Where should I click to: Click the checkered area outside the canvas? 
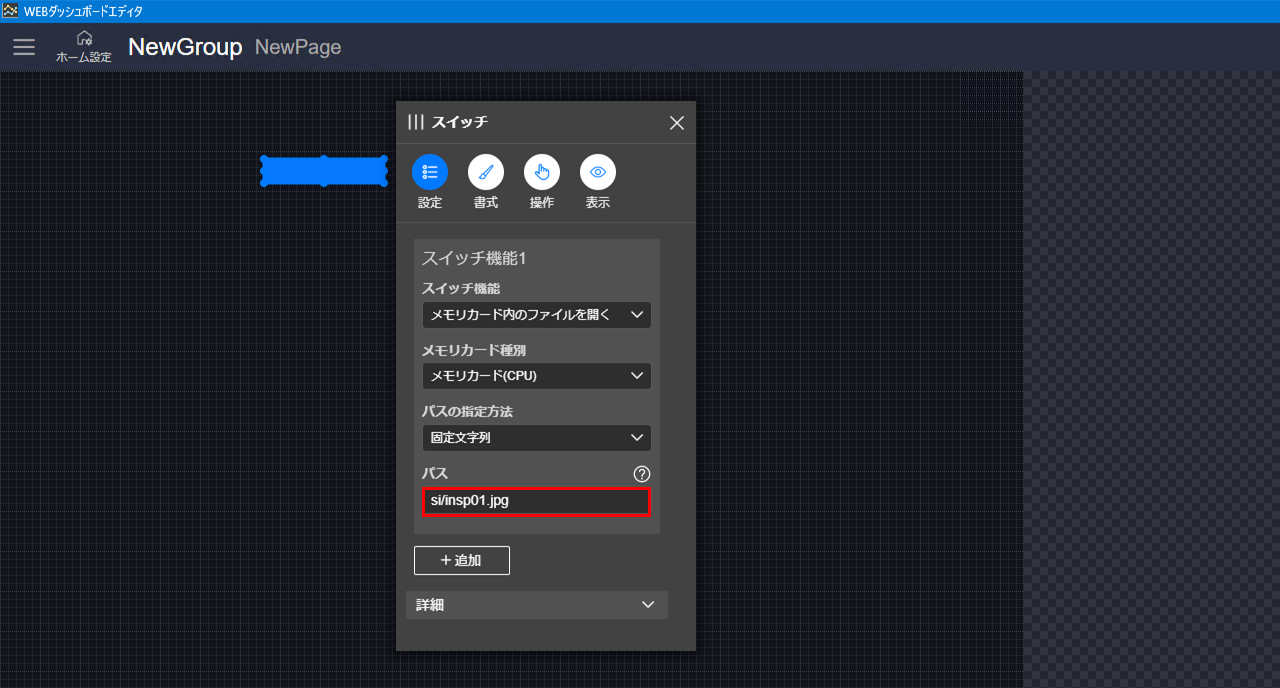click(1150, 380)
